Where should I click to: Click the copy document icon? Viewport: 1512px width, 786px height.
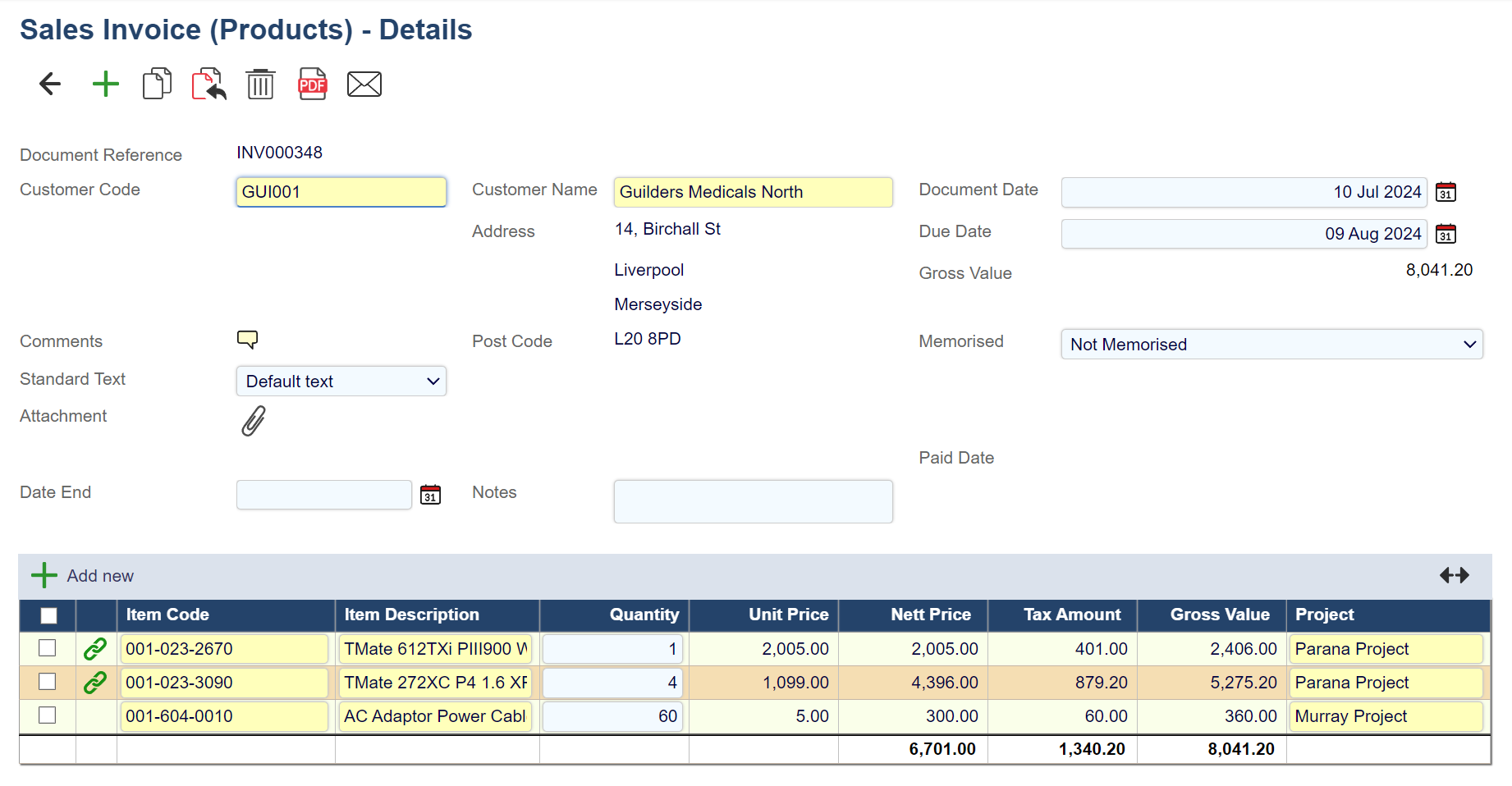157,84
